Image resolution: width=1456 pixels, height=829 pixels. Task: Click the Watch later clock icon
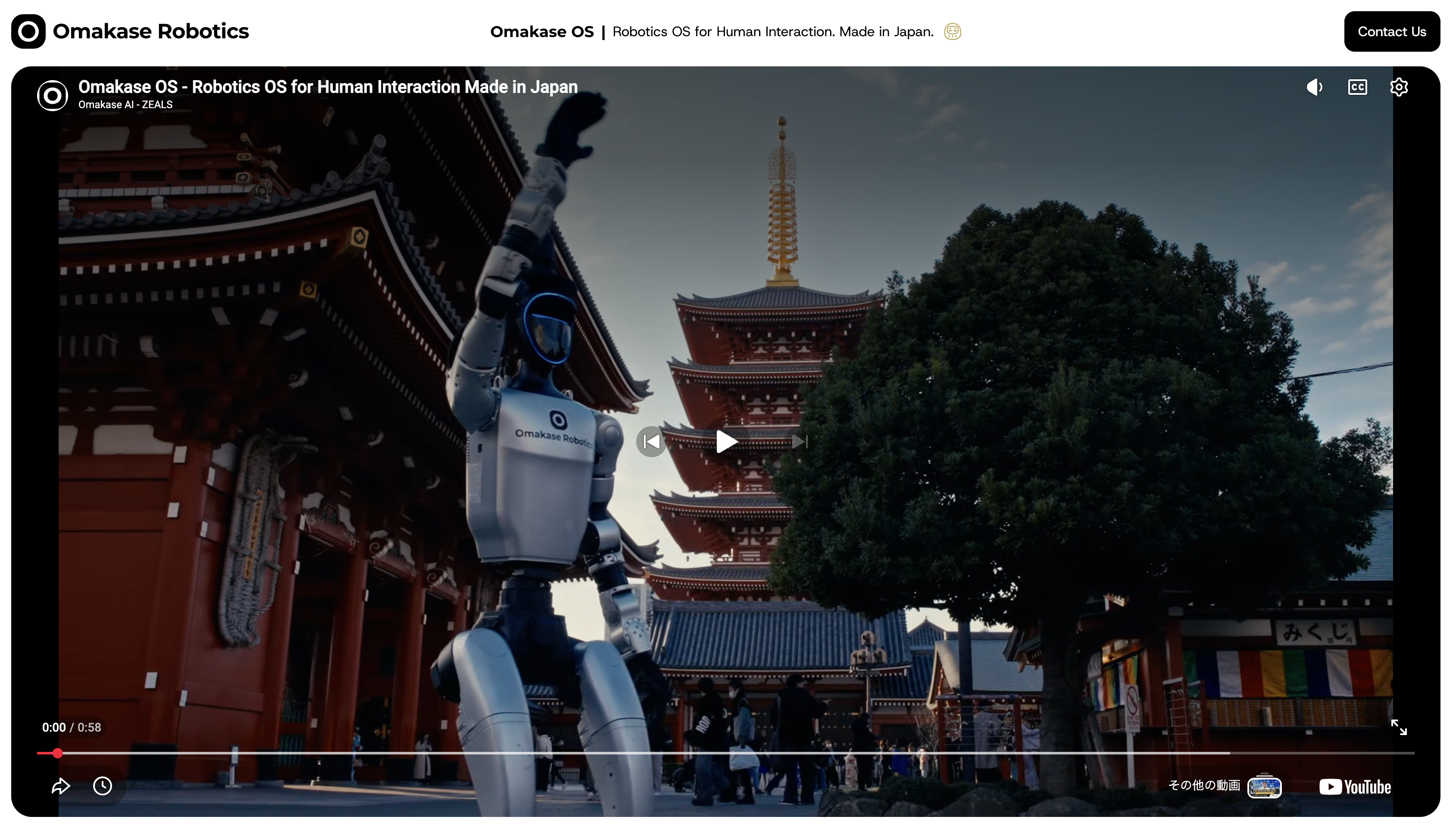coord(103,786)
